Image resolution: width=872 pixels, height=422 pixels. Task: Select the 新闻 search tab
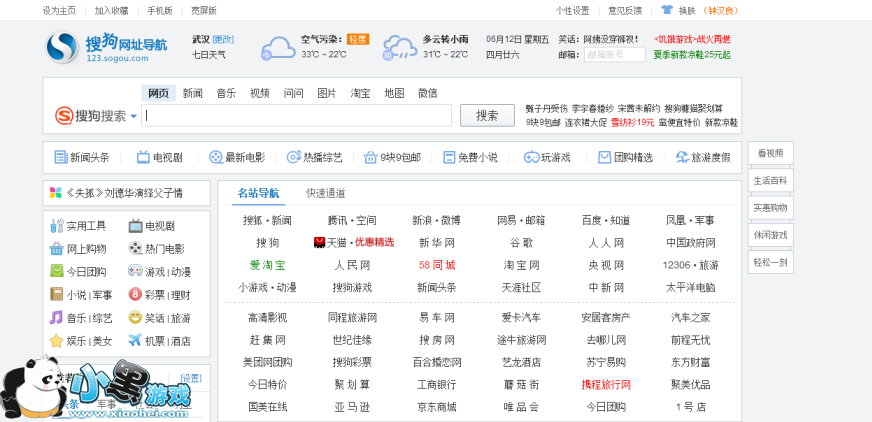(192, 93)
